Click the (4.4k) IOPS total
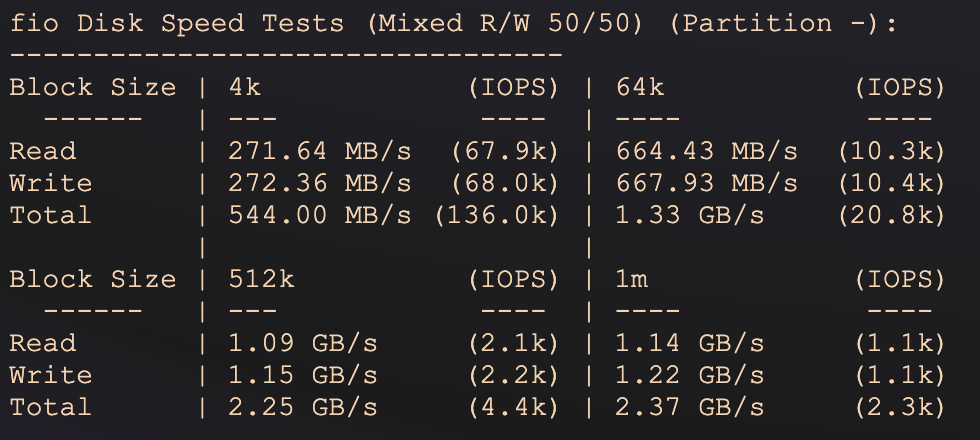Viewport: 980px width, 440px height. tap(512, 407)
